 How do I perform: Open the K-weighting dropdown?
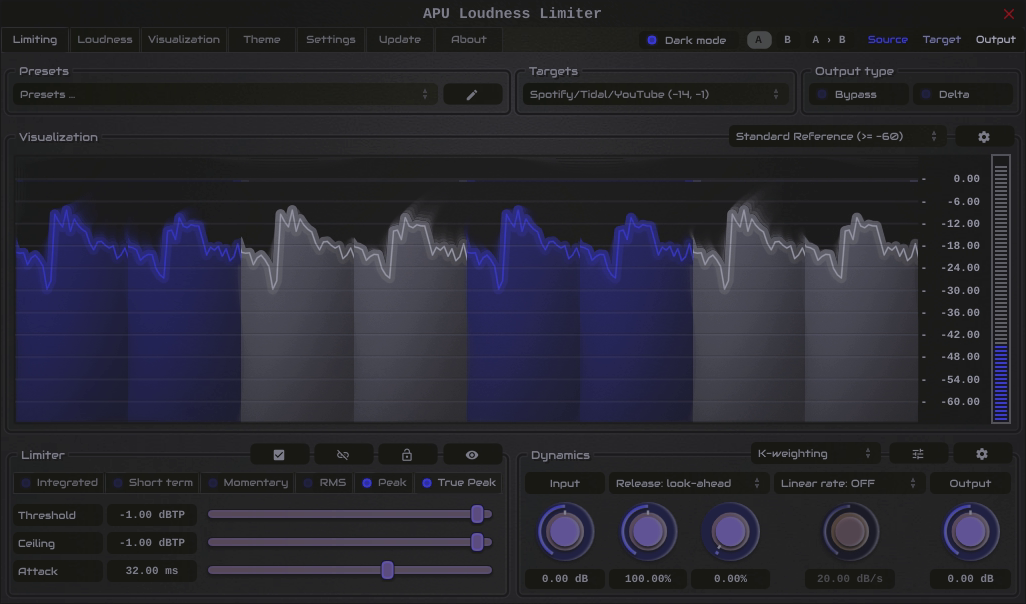coord(815,454)
